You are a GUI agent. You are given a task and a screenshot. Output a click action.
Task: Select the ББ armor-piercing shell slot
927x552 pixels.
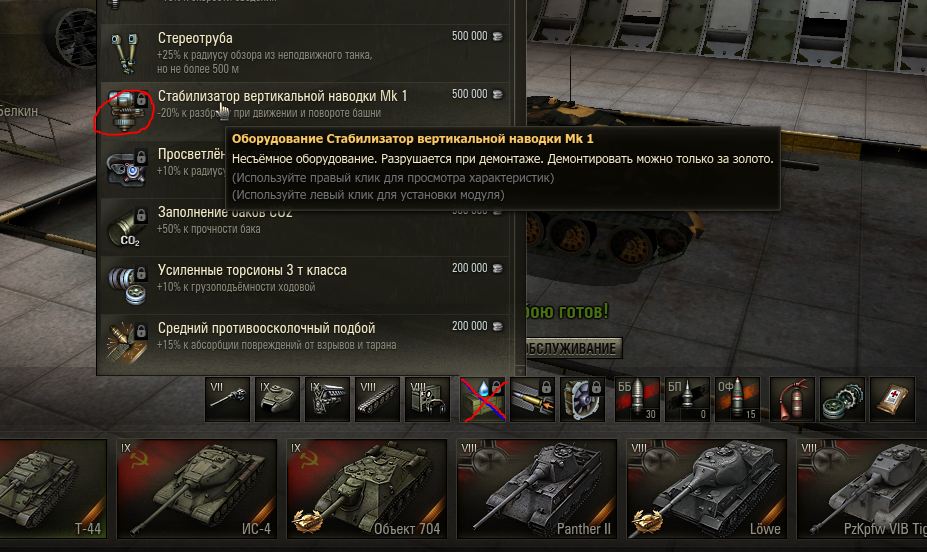click(x=637, y=400)
